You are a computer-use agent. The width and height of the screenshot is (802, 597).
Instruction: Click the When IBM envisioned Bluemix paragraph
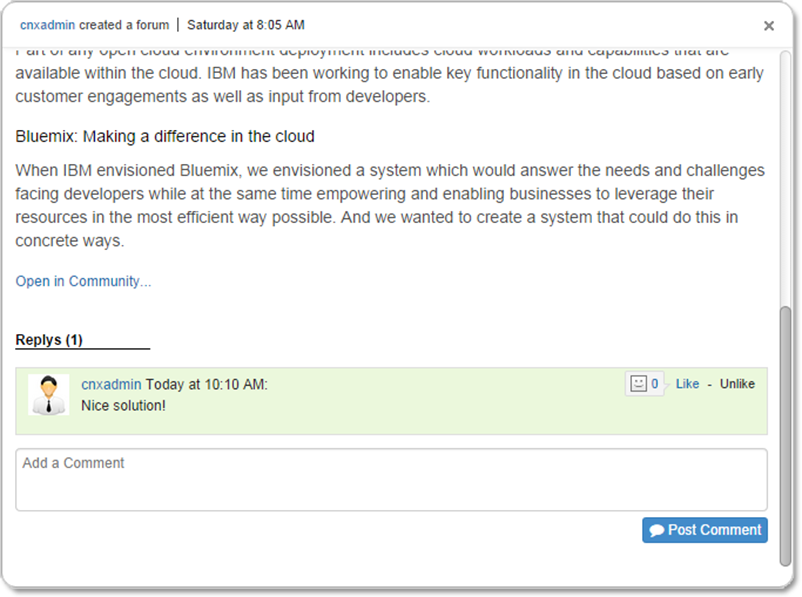pyautogui.click(x=390, y=206)
